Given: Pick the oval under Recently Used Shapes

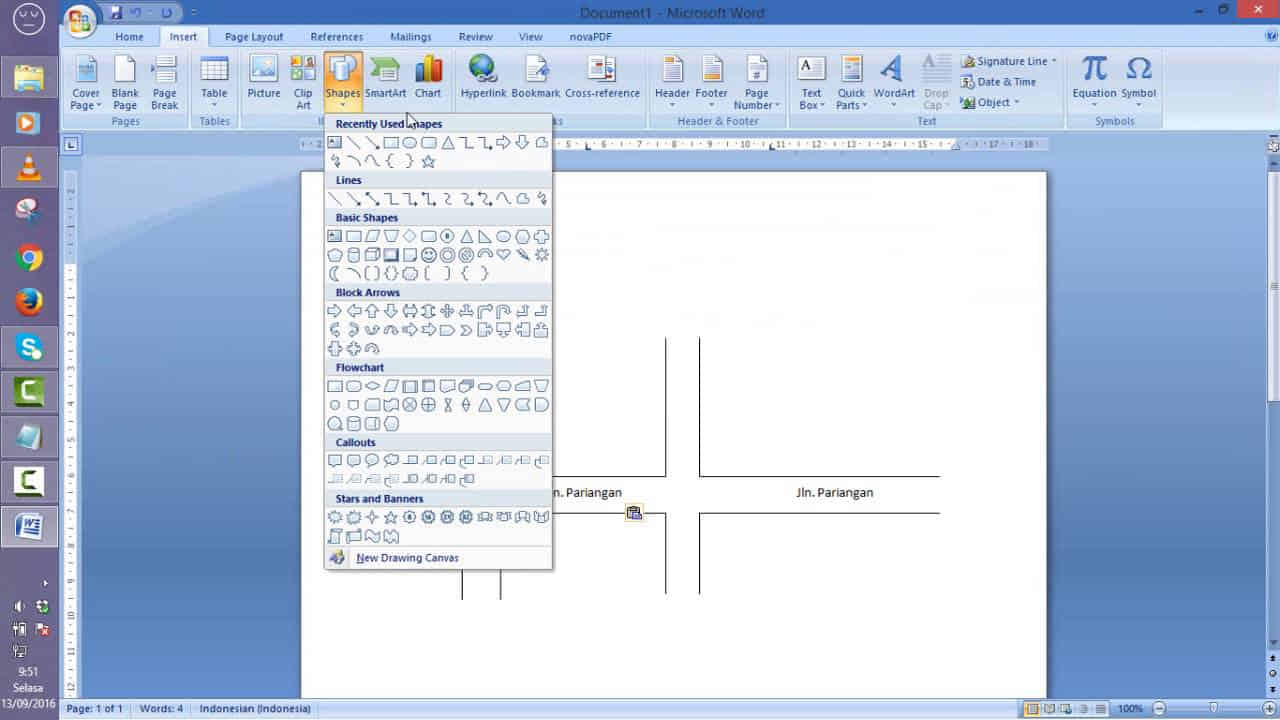Looking at the screenshot, I should click(x=410, y=143).
